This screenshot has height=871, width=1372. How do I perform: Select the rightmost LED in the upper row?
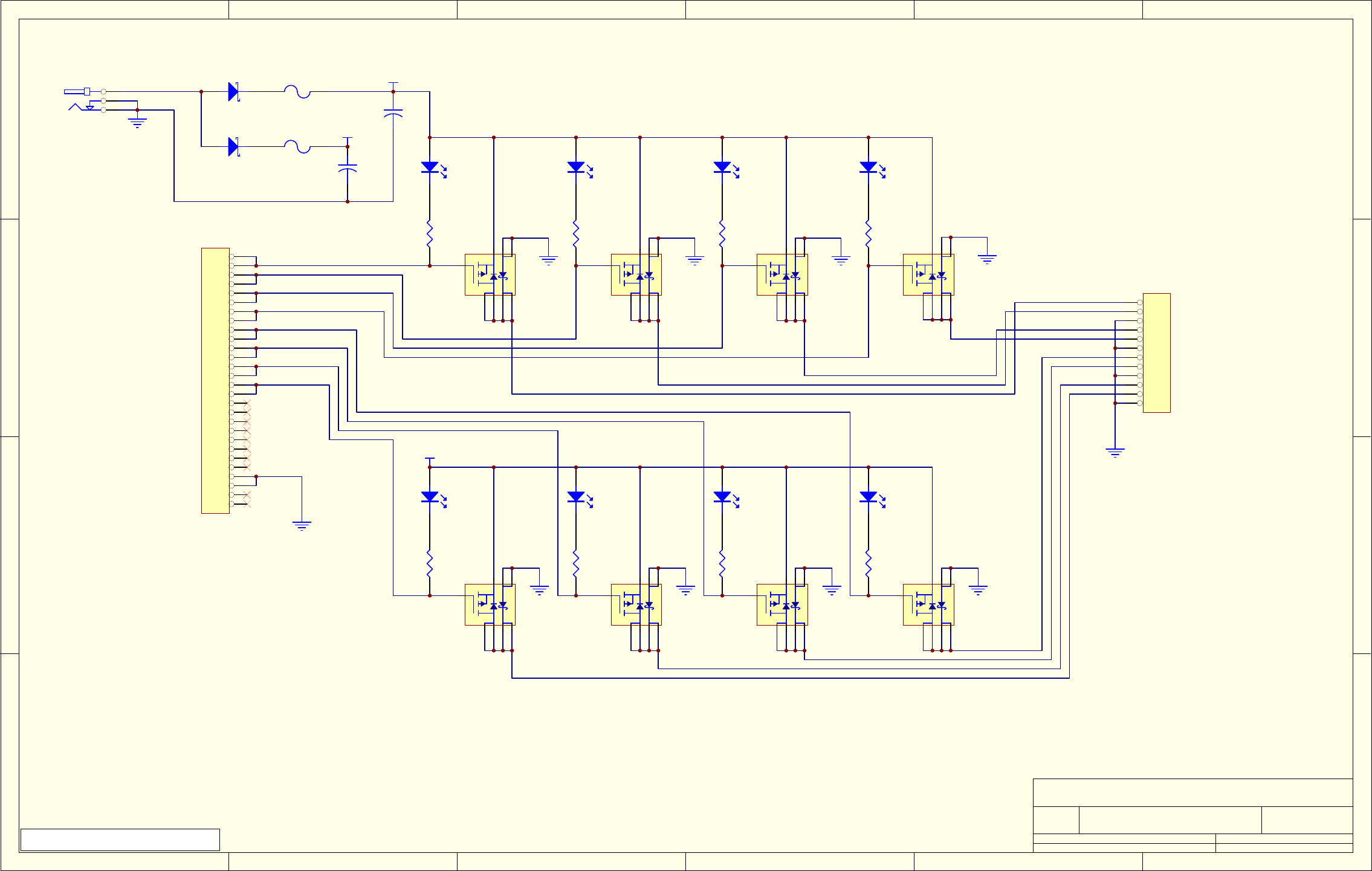[x=872, y=169]
